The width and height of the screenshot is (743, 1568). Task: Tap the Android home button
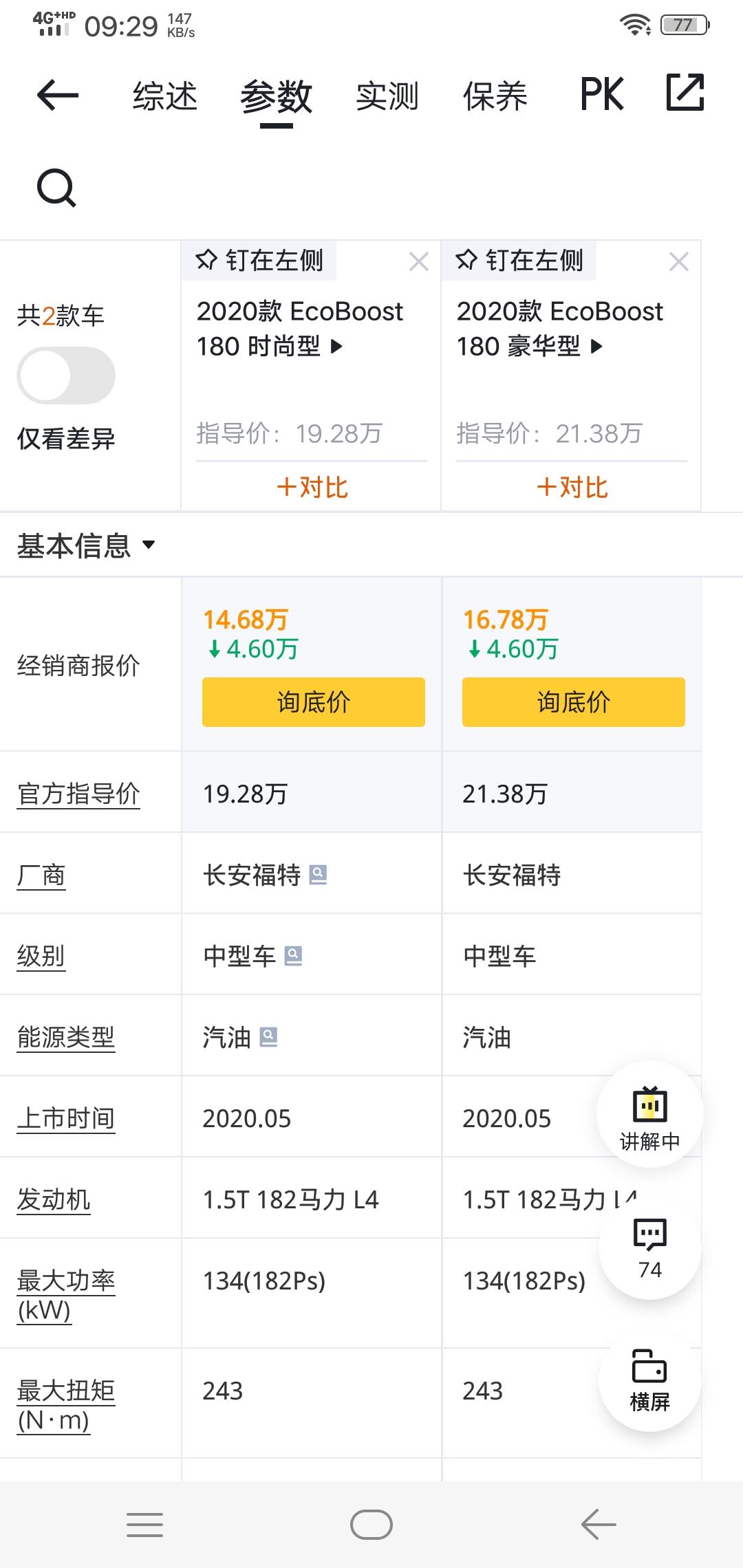pos(371,1525)
